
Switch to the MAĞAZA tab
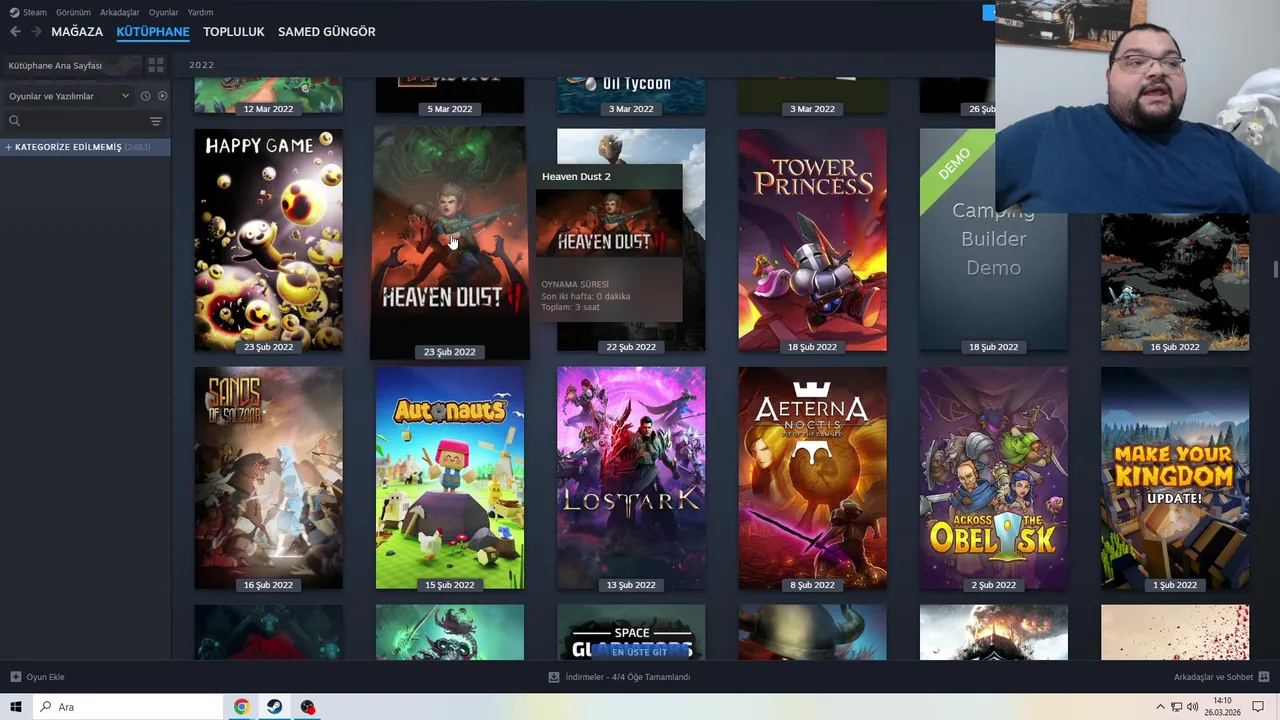(x=77, y=32)
